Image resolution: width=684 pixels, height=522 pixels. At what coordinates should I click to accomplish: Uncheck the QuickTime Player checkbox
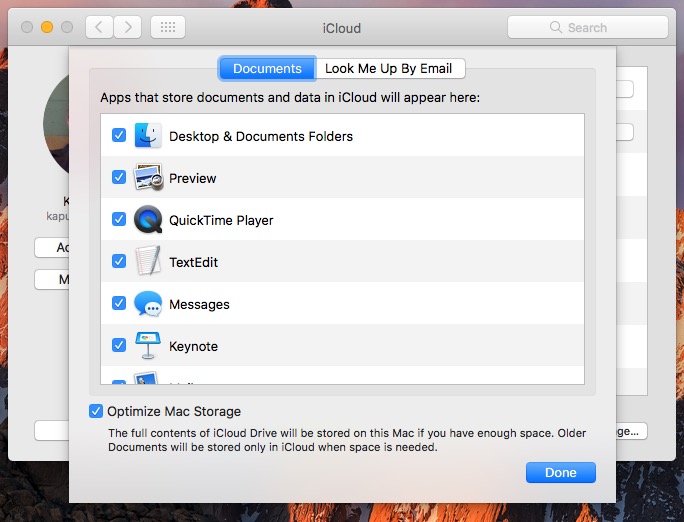coord(119,219)
